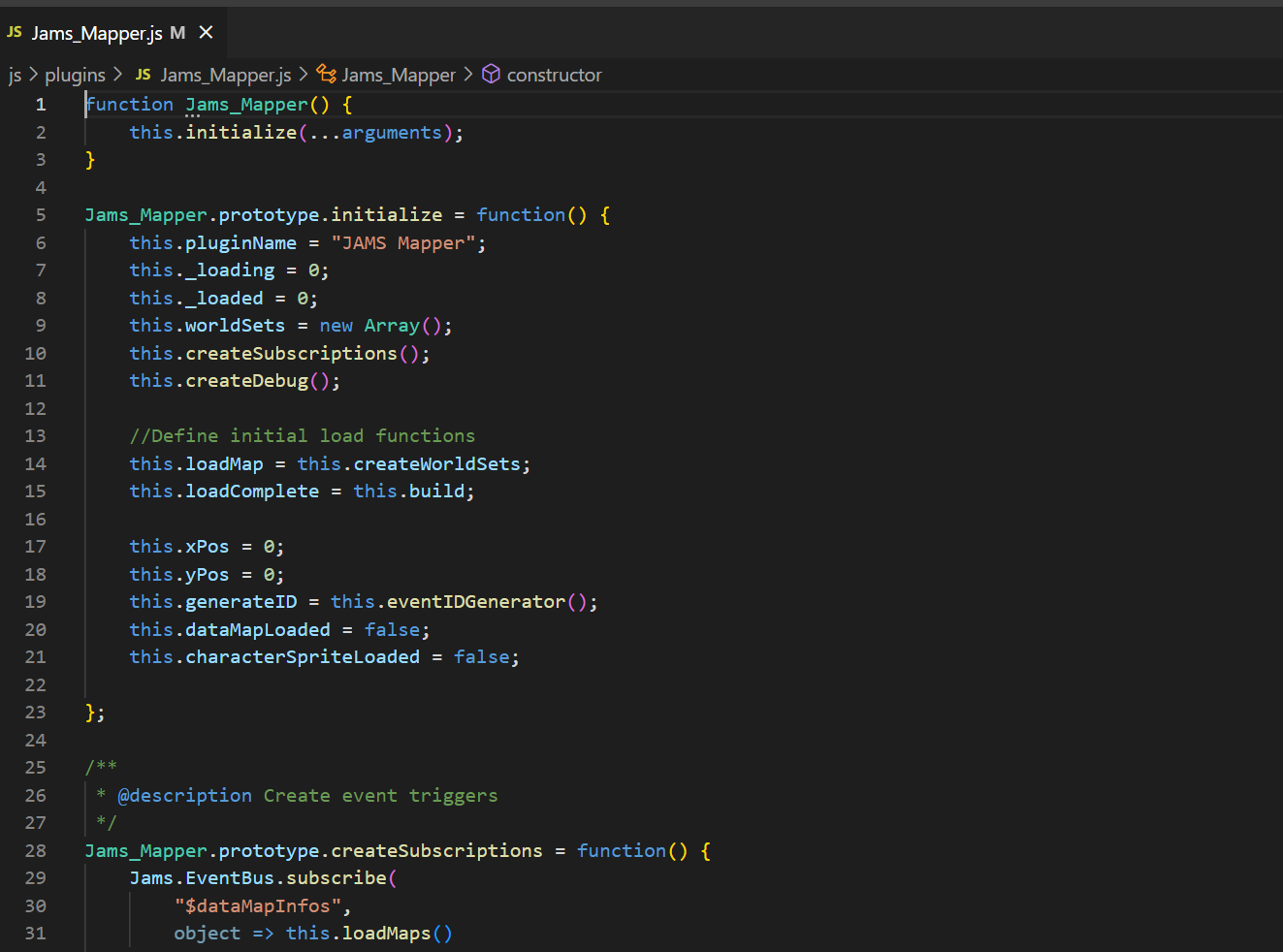Open the plugins breadcrumb folder
Image resolution: width=1283 pixels, height=952 pixels.
tap(75, 75)
